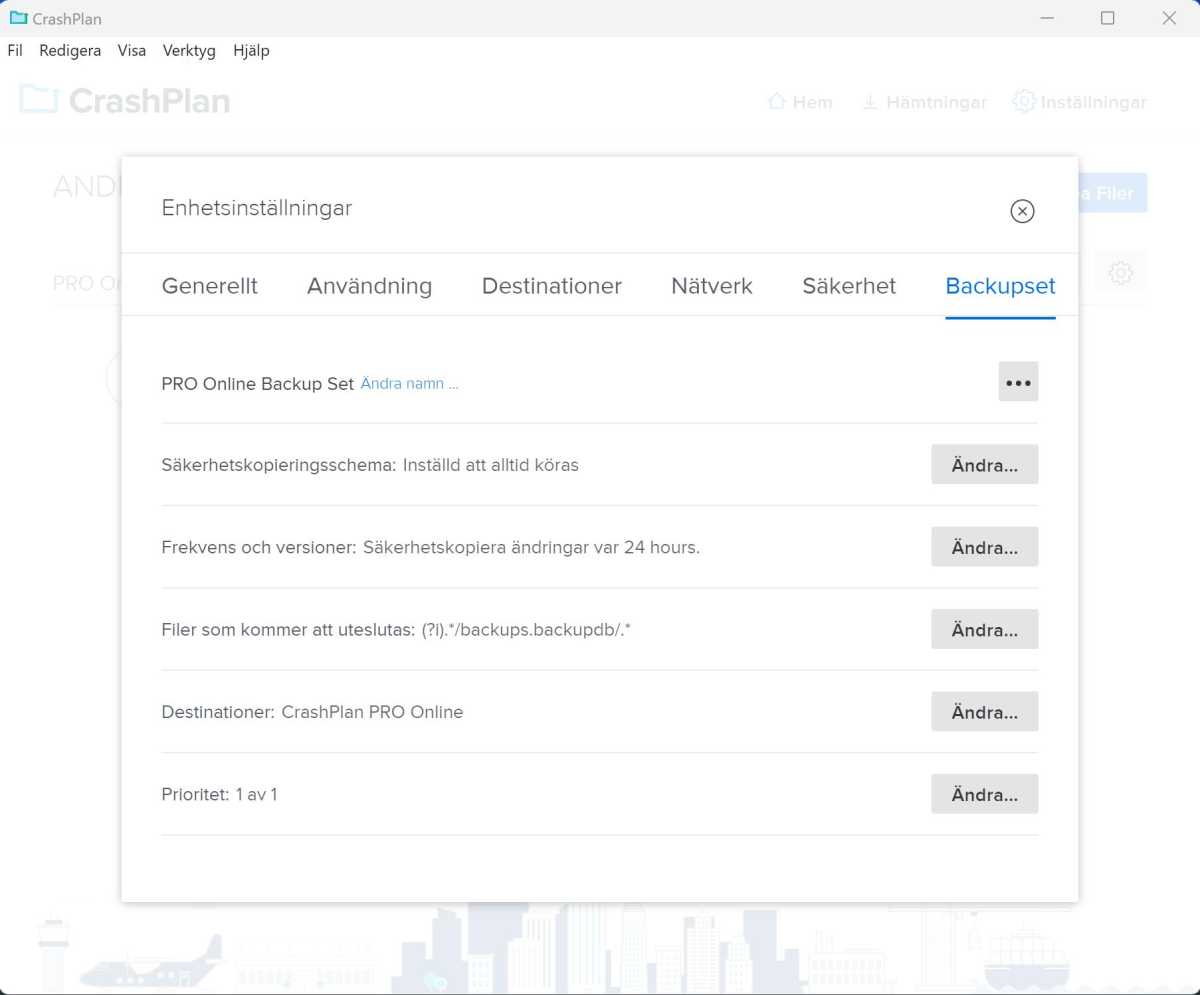Click the 'Prioritet: 1 av 1' text
The image size is (1200, 995).
tap(219, 794)
